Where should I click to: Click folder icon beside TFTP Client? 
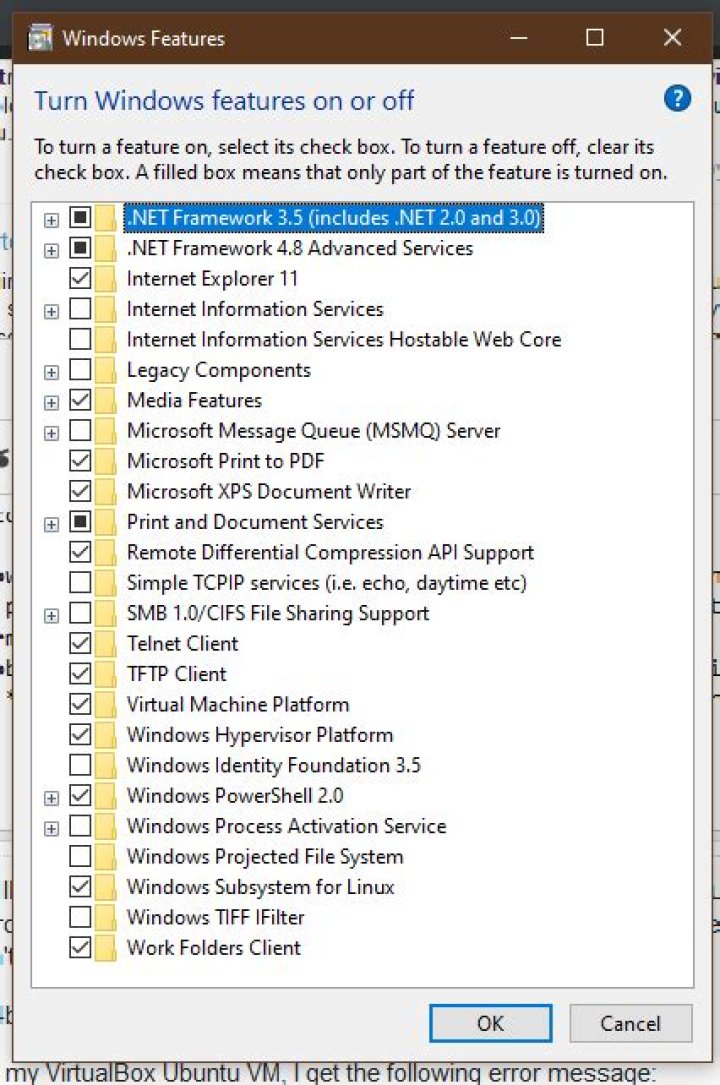click(x=106, y=674)
